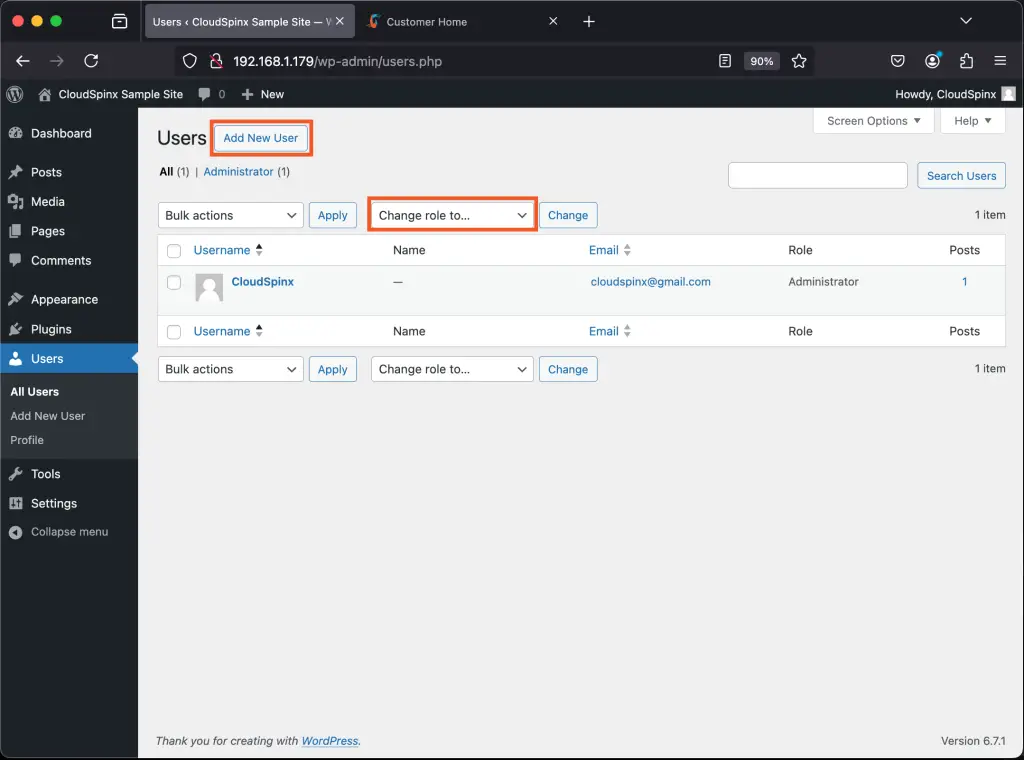Click the Firefox tracking protection shield icon
Screen dimensions: 1024x760
pyautogui.click(x=188, y=60)
